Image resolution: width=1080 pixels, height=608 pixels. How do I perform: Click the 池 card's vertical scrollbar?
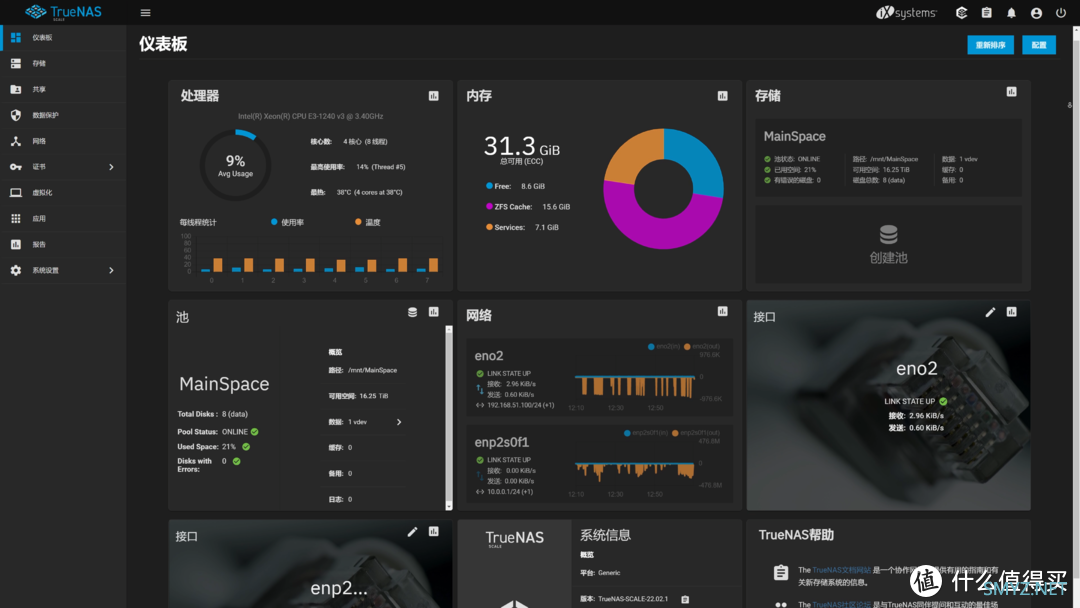click(449, 418)
